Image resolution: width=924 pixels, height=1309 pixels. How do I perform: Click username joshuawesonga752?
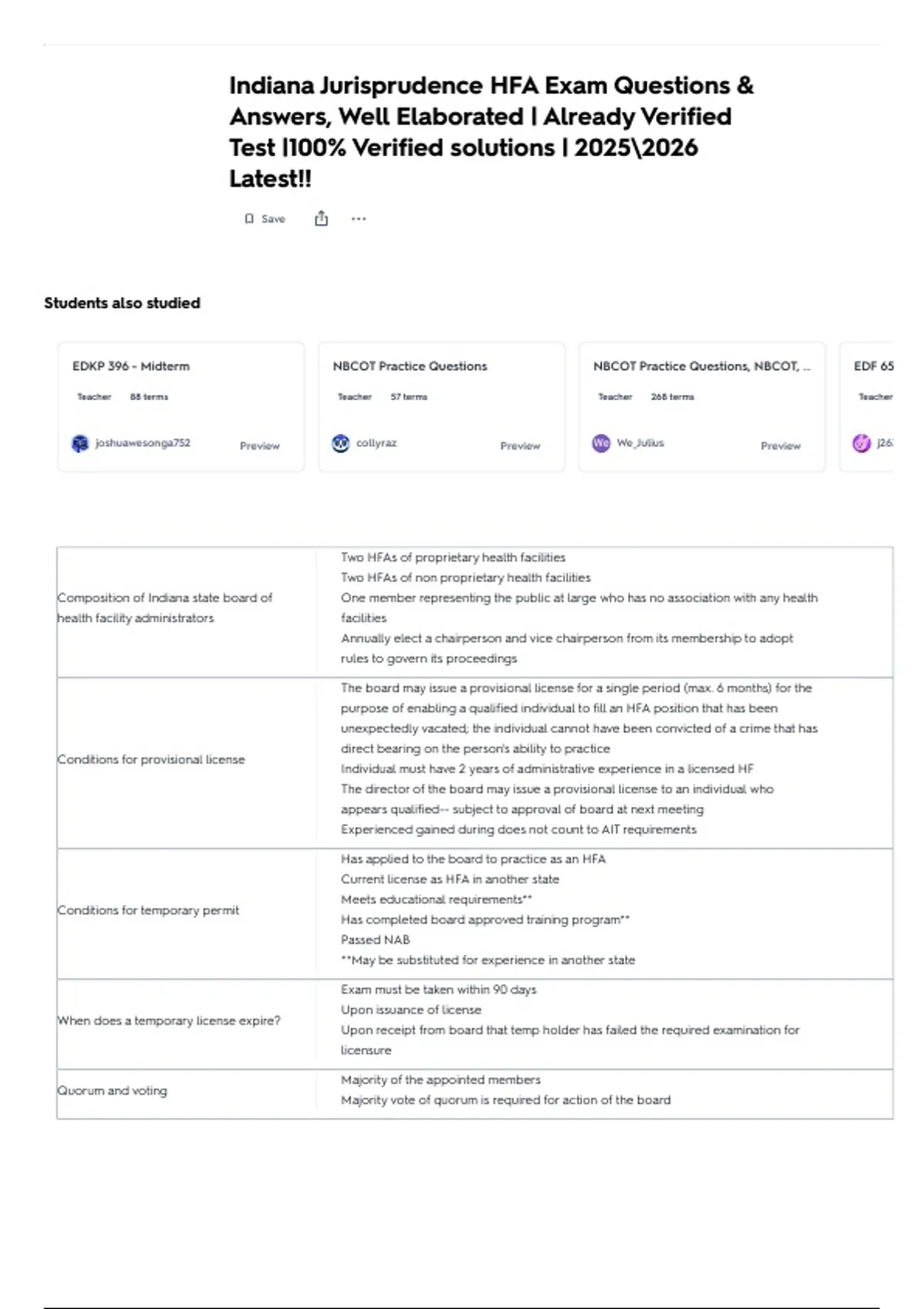[142, 443]
